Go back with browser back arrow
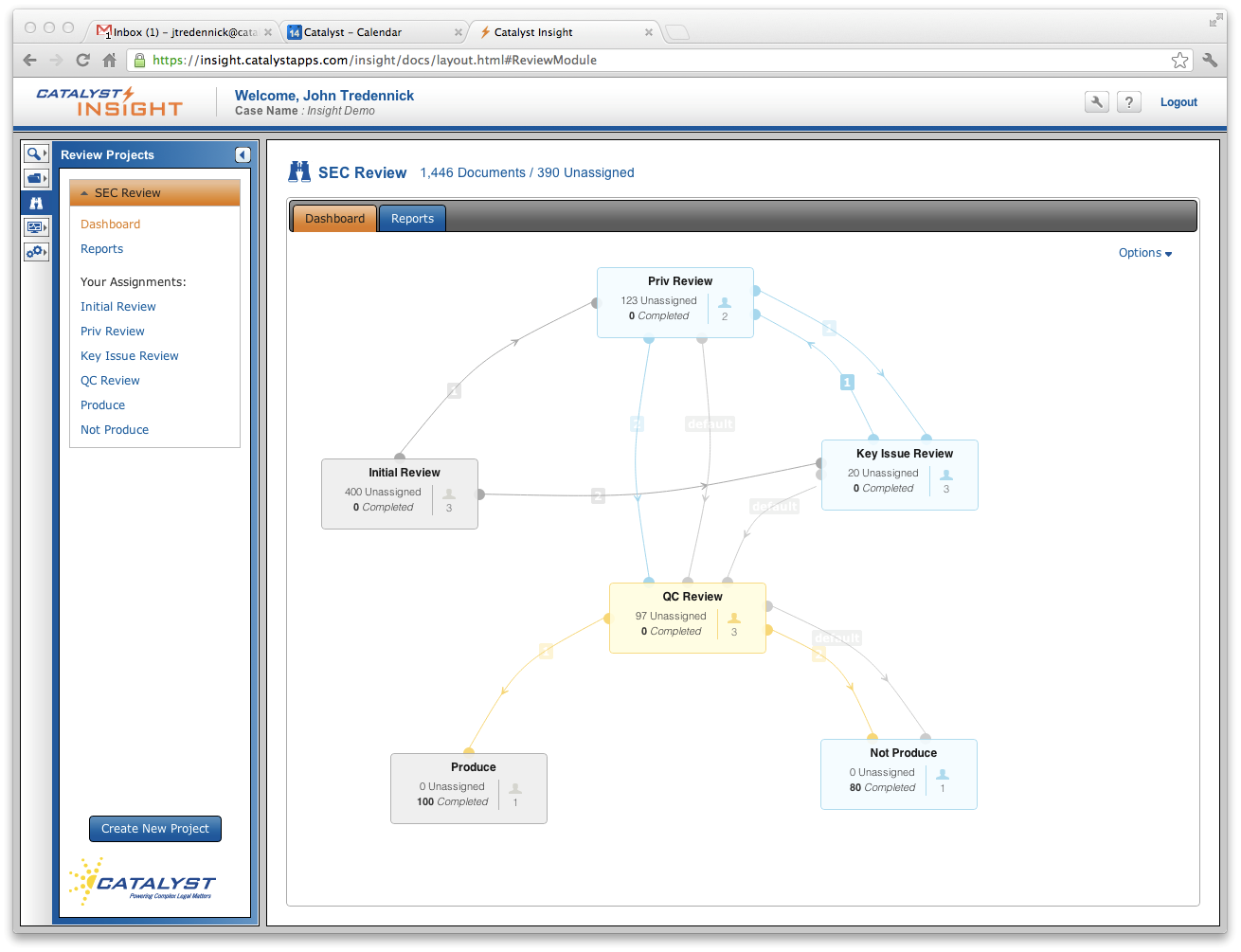This screenshot has height=952, width=1241. pos(30,60)
